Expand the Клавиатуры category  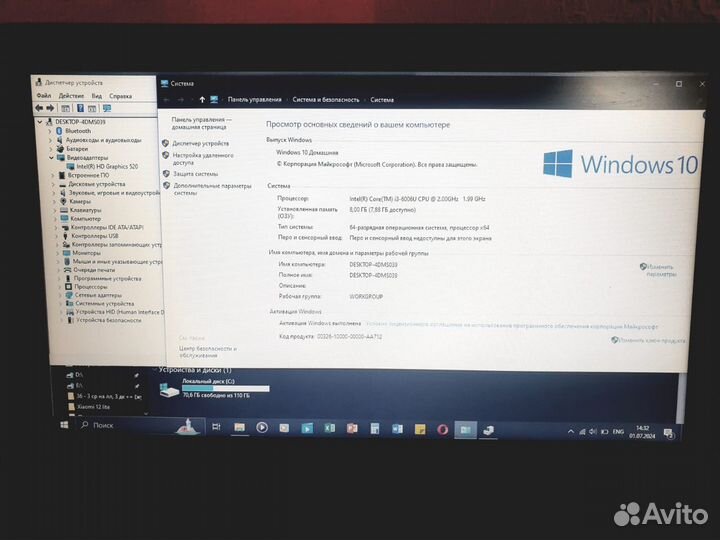click(x=55, y=210)
